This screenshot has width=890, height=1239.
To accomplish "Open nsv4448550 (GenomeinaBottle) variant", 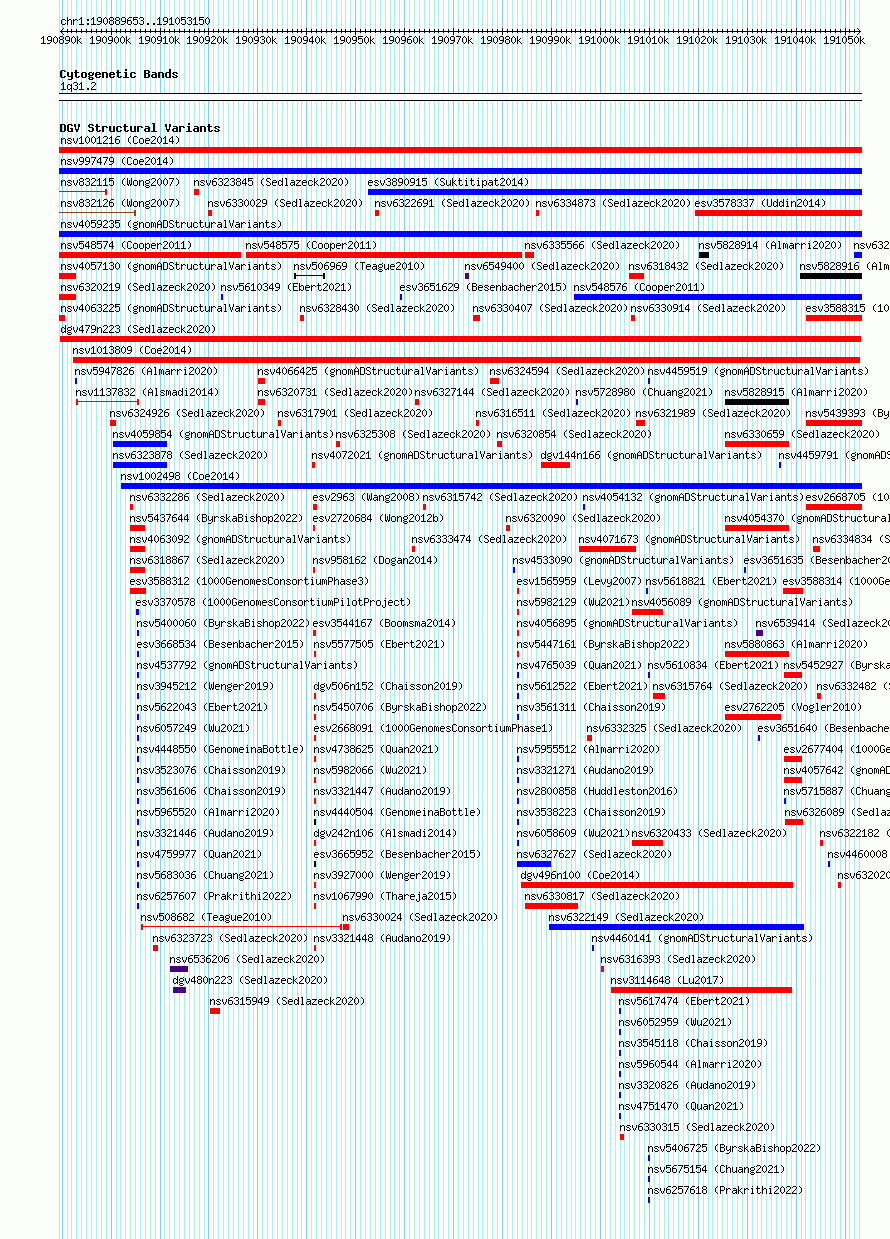I will click(x=220, y=749).
